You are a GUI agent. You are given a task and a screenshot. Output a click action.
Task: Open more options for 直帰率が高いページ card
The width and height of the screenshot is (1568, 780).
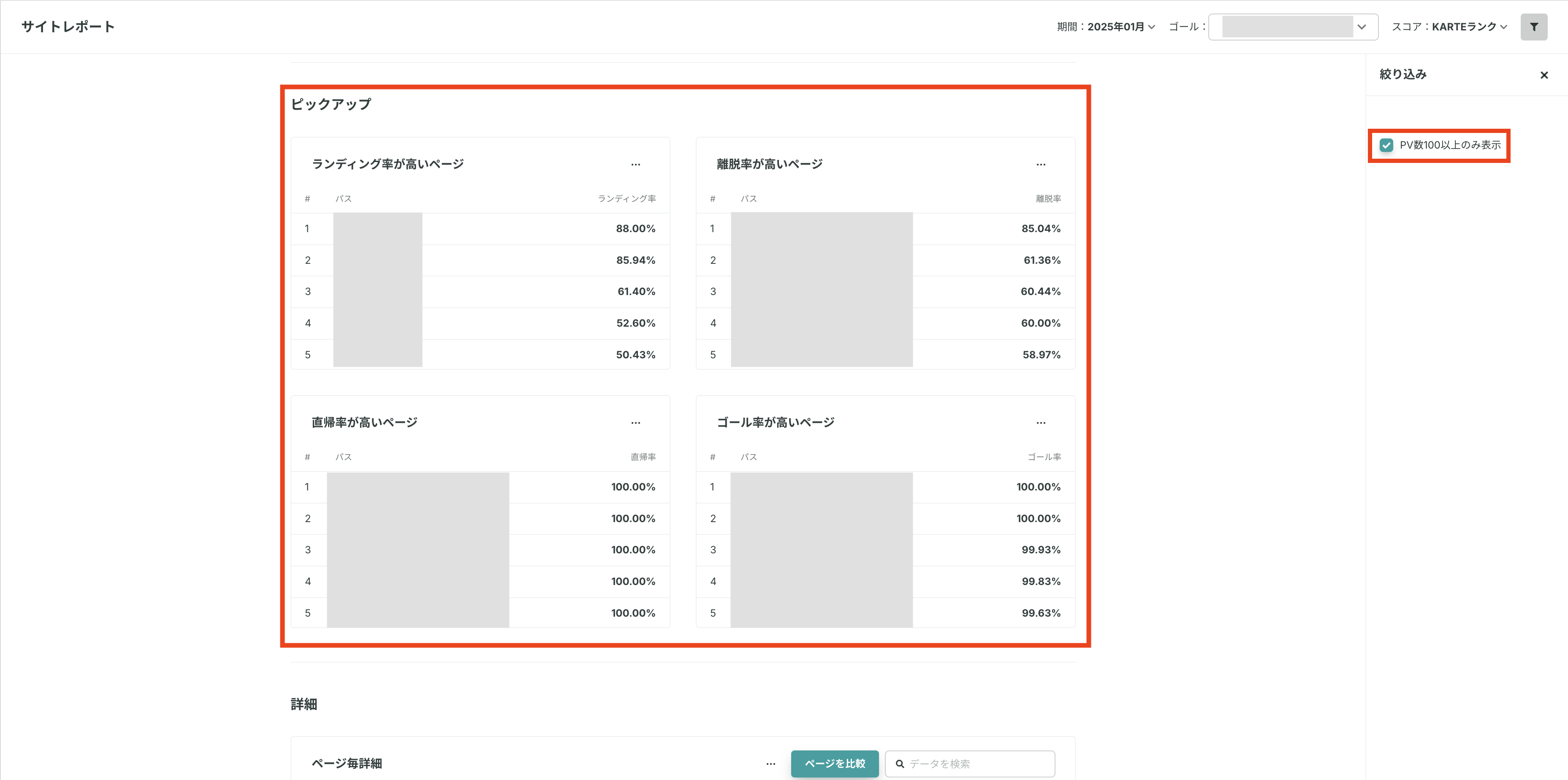coord(635,422)
